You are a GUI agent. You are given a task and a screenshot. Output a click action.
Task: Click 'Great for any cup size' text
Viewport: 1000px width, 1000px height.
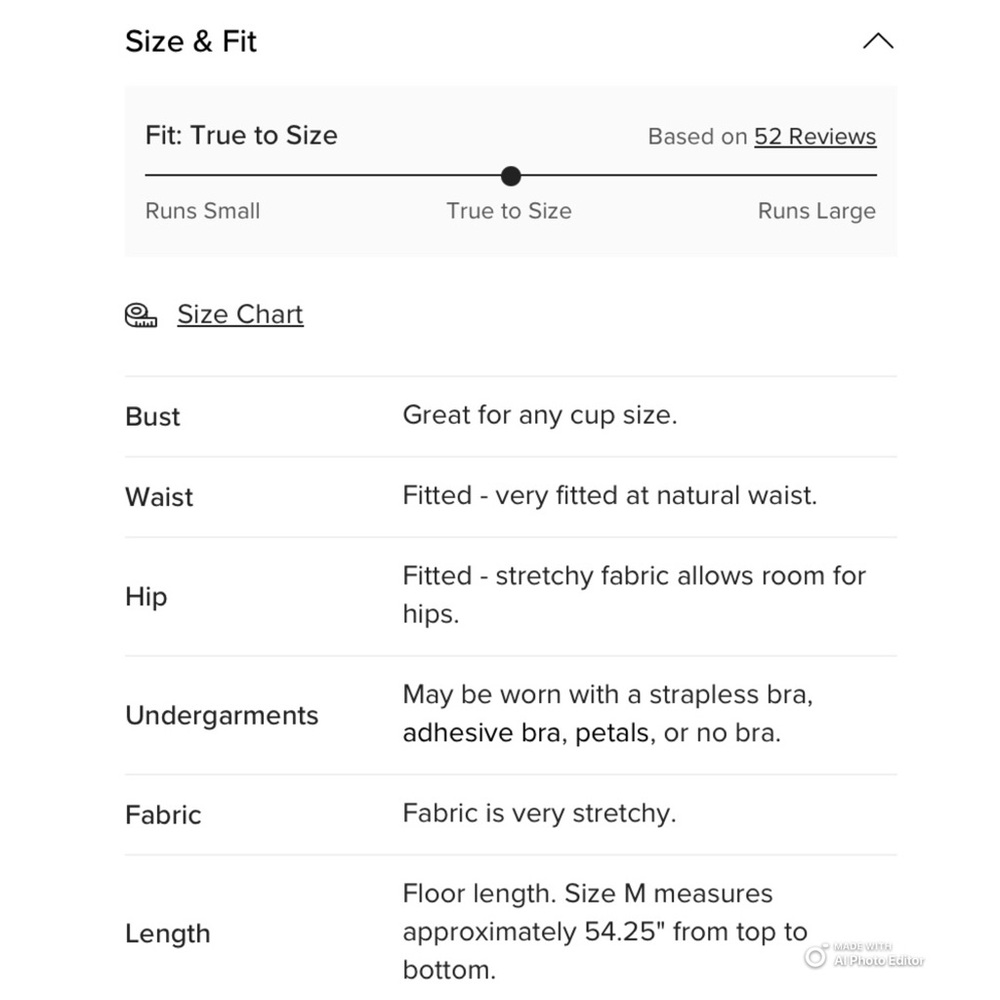(x=540, y=415)
